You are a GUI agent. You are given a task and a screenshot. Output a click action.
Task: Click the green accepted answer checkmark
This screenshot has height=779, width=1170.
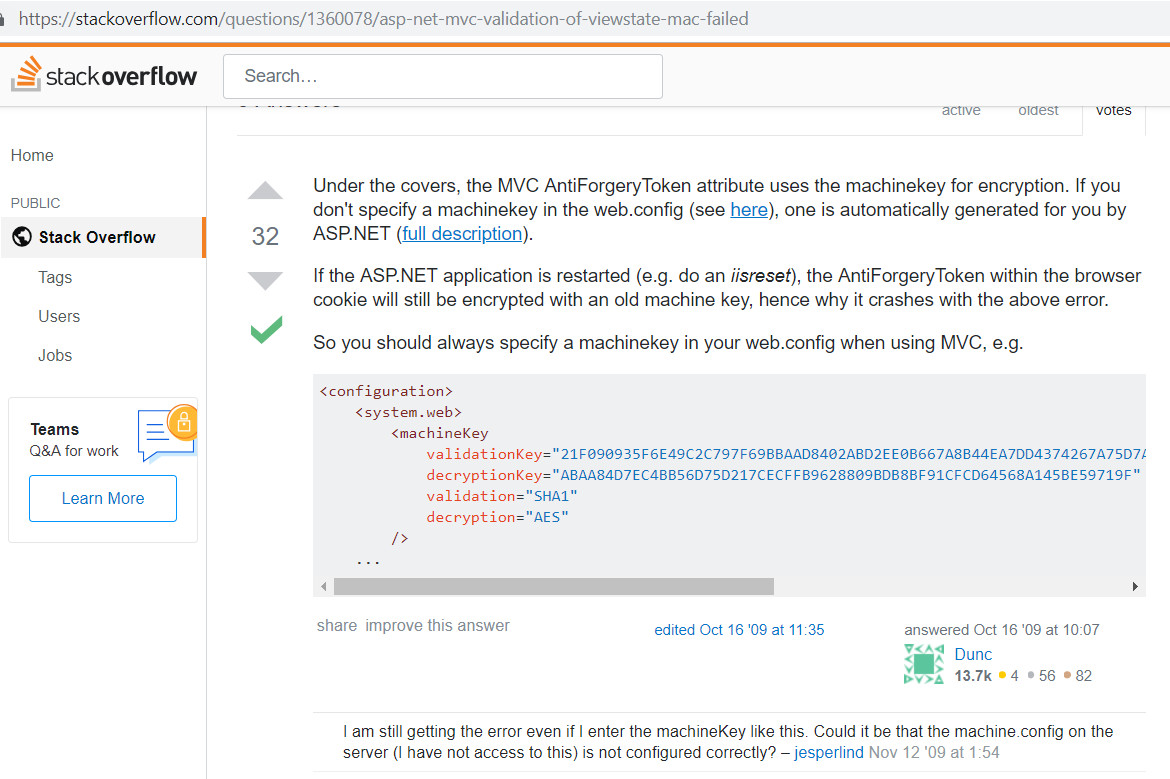coord(266,329)
